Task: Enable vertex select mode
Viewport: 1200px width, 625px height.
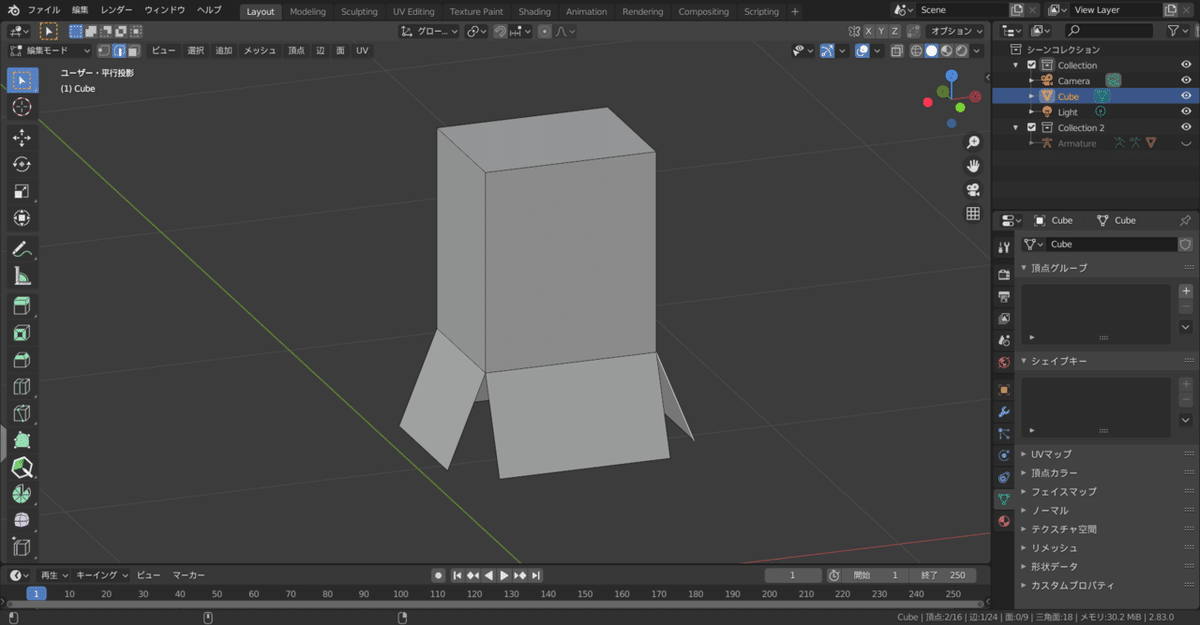Action: [103, 50]
